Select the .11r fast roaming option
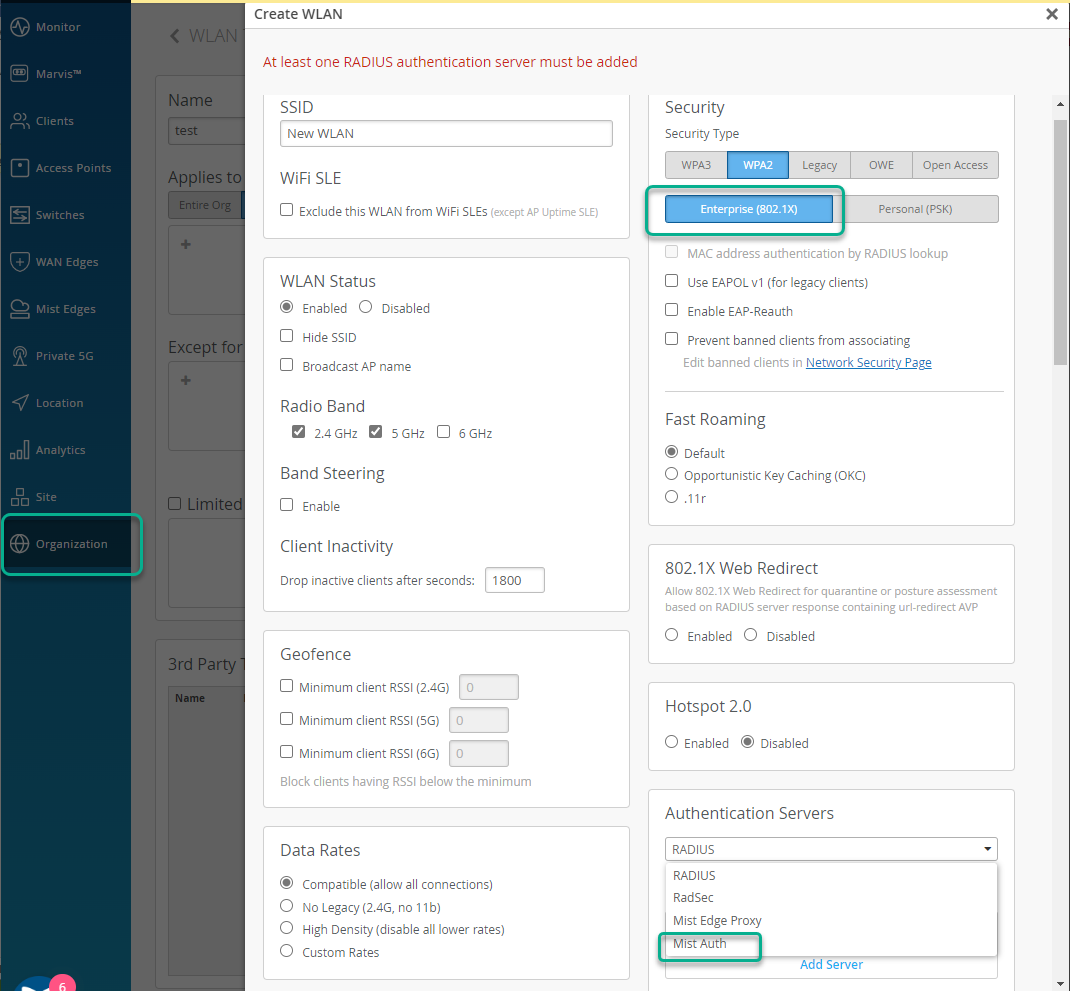Viewport: 1070px width, 991px height. point(672,496)
